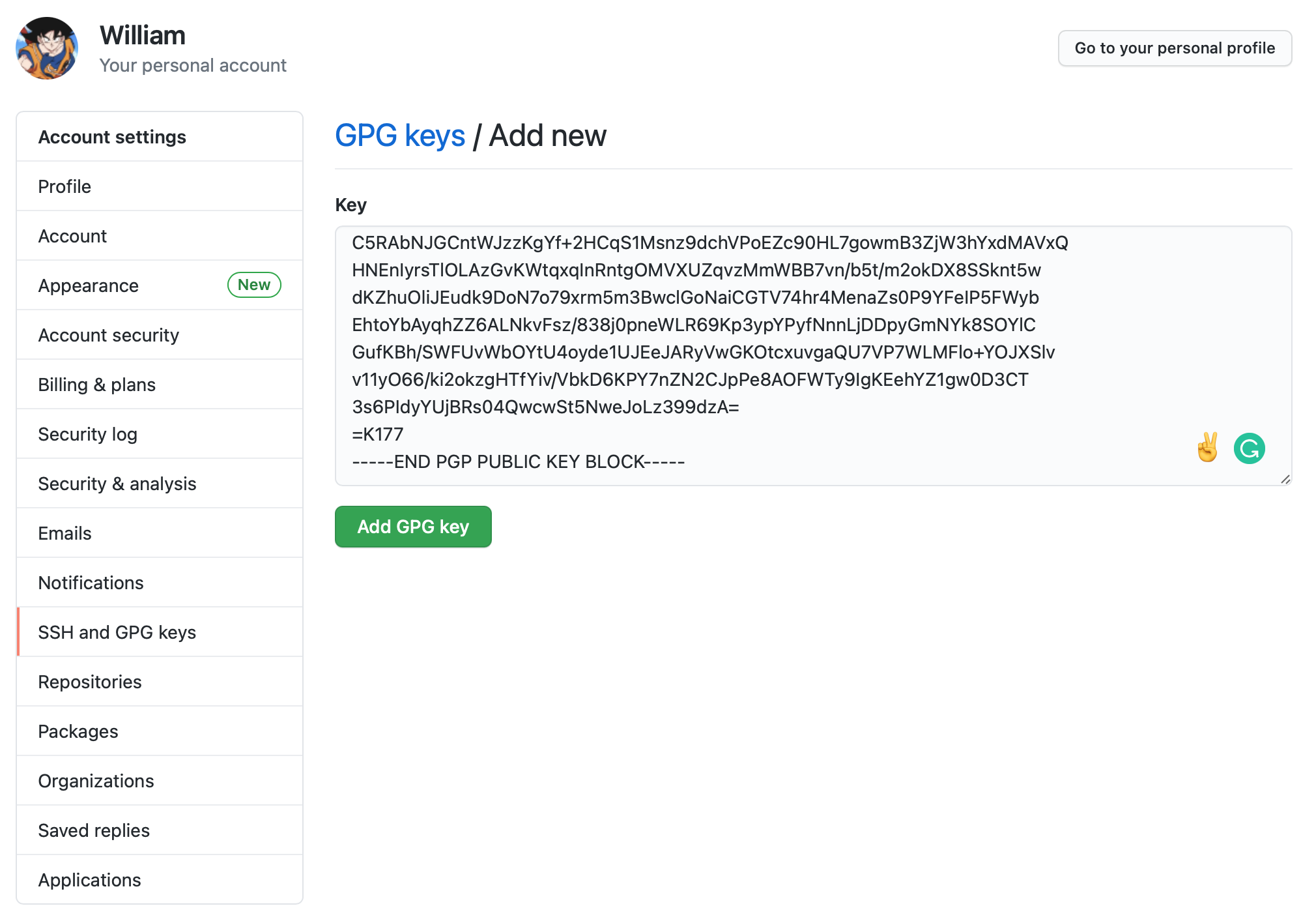Switch to the Notifications settings section

(x=91, y=582)
